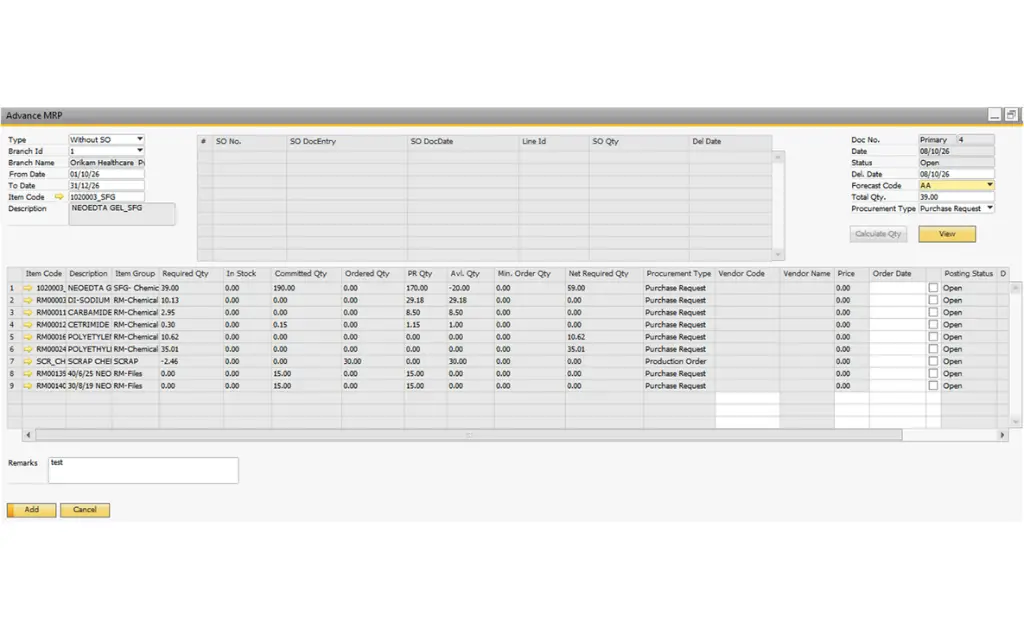Click the Branch Name field Orikam Healthcare

point(106,163)
